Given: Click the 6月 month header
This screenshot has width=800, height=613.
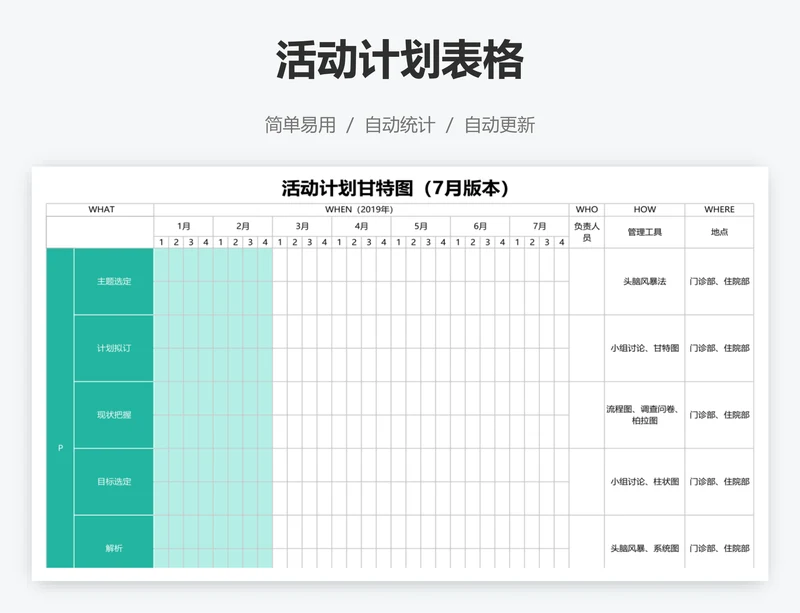Looking at the screenshot, I should (480, 226).
